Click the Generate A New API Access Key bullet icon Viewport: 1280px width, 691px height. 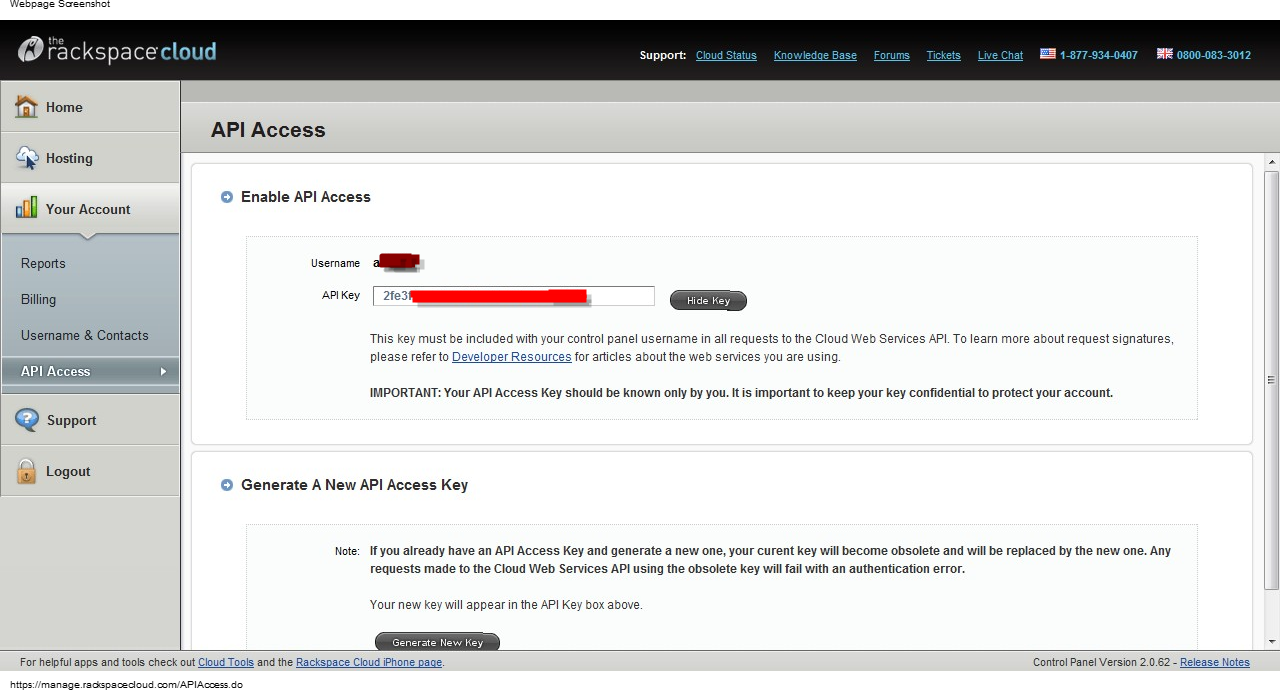click(227, 485)
